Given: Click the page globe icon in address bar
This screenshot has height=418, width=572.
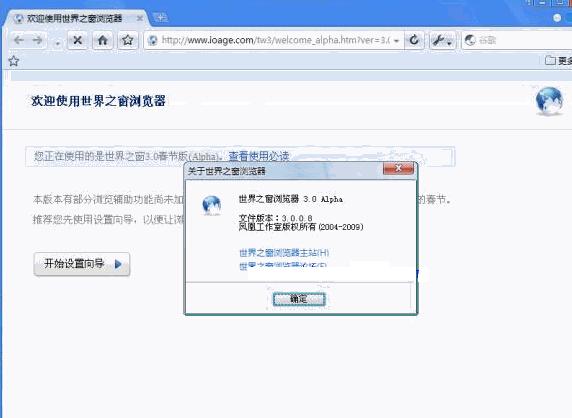Looking at the screenshot, I should [153, 40].
